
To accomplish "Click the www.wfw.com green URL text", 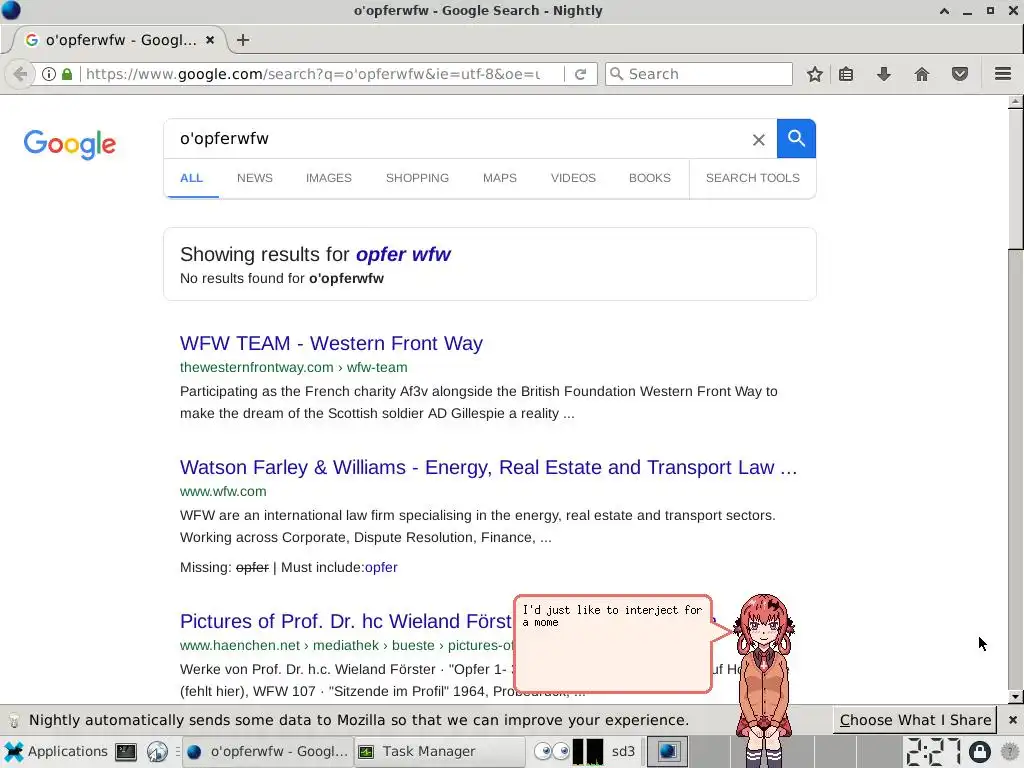I will tap(223, 491).
